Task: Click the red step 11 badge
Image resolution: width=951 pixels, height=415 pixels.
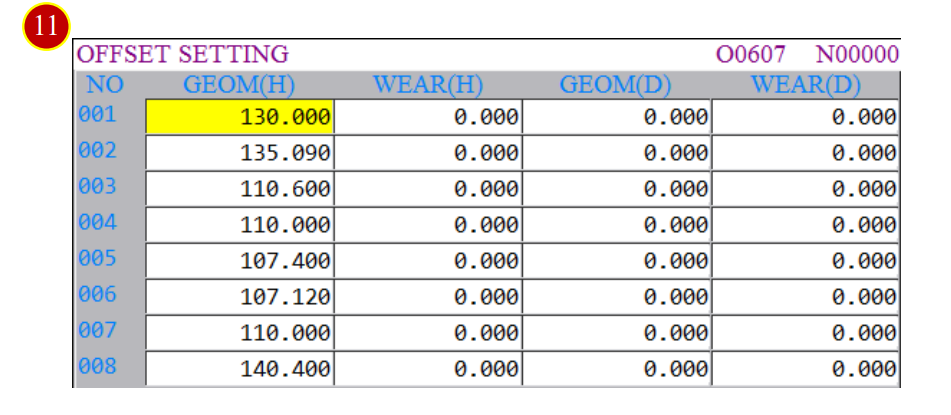Action: tap(46, 27)
